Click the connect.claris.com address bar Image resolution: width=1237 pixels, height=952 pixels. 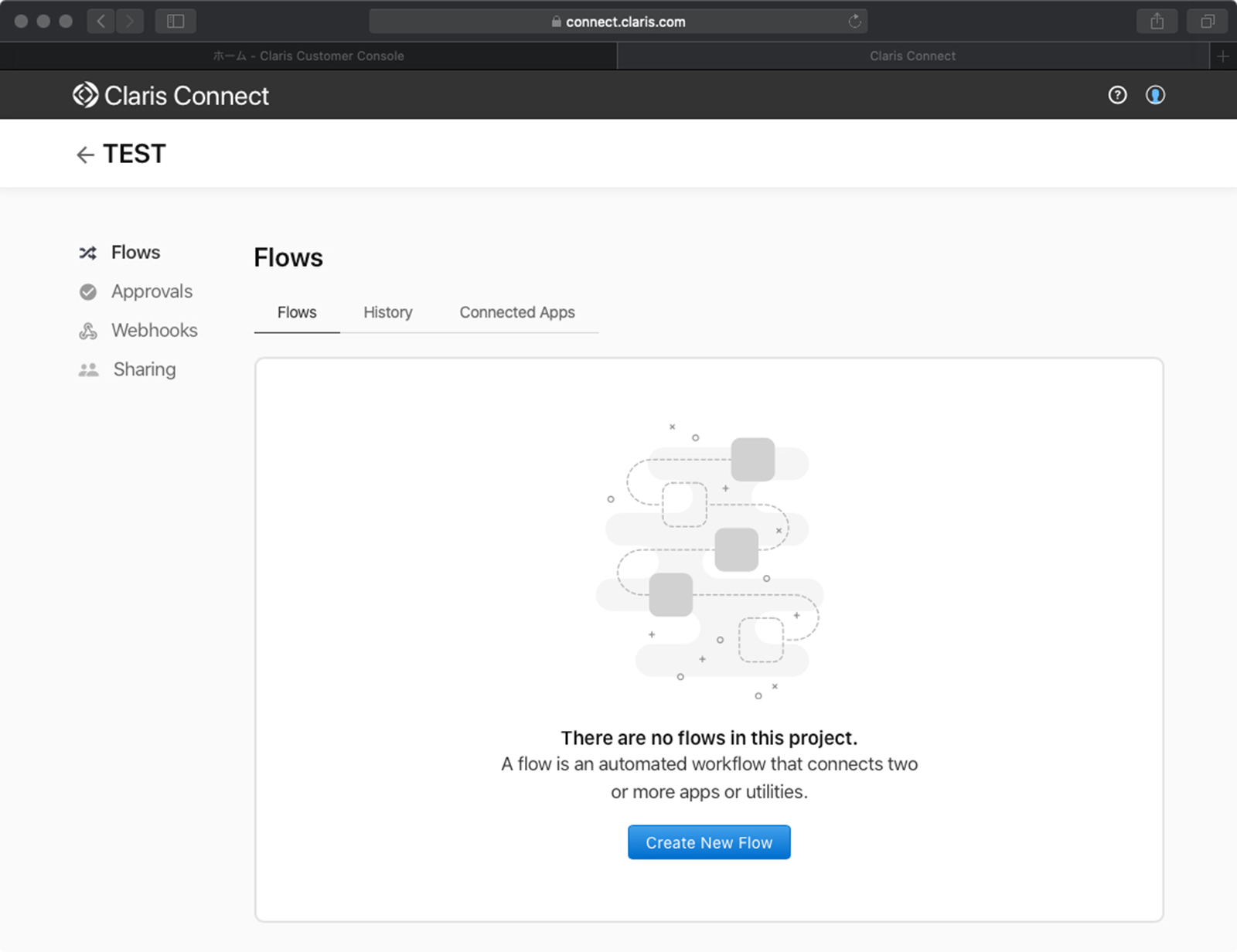click(x=617, y=22)
